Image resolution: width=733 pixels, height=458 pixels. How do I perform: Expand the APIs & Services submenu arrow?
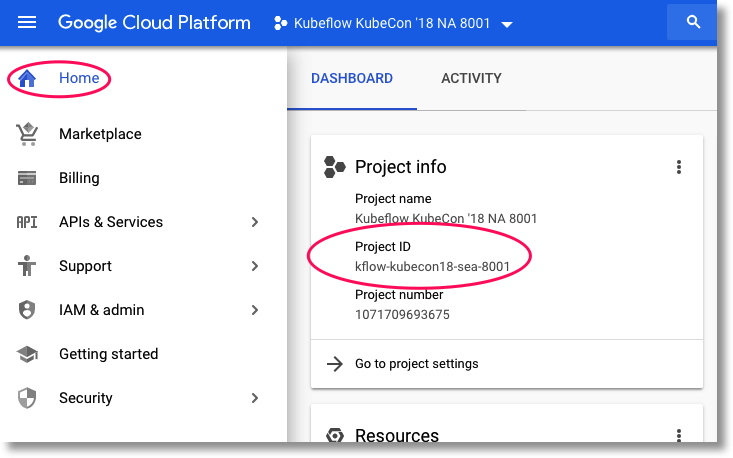point(255,222)
